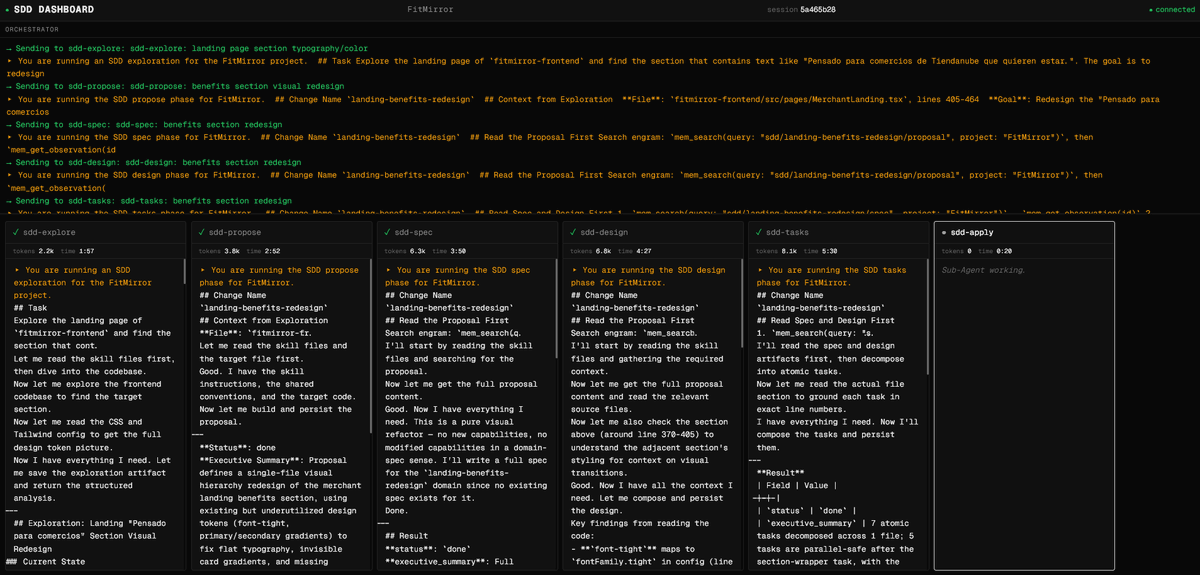The image size is (1200, 575).
Task: Open the sdd-propose agent card title
Action: pyautogui.click(x=236, y=232)
